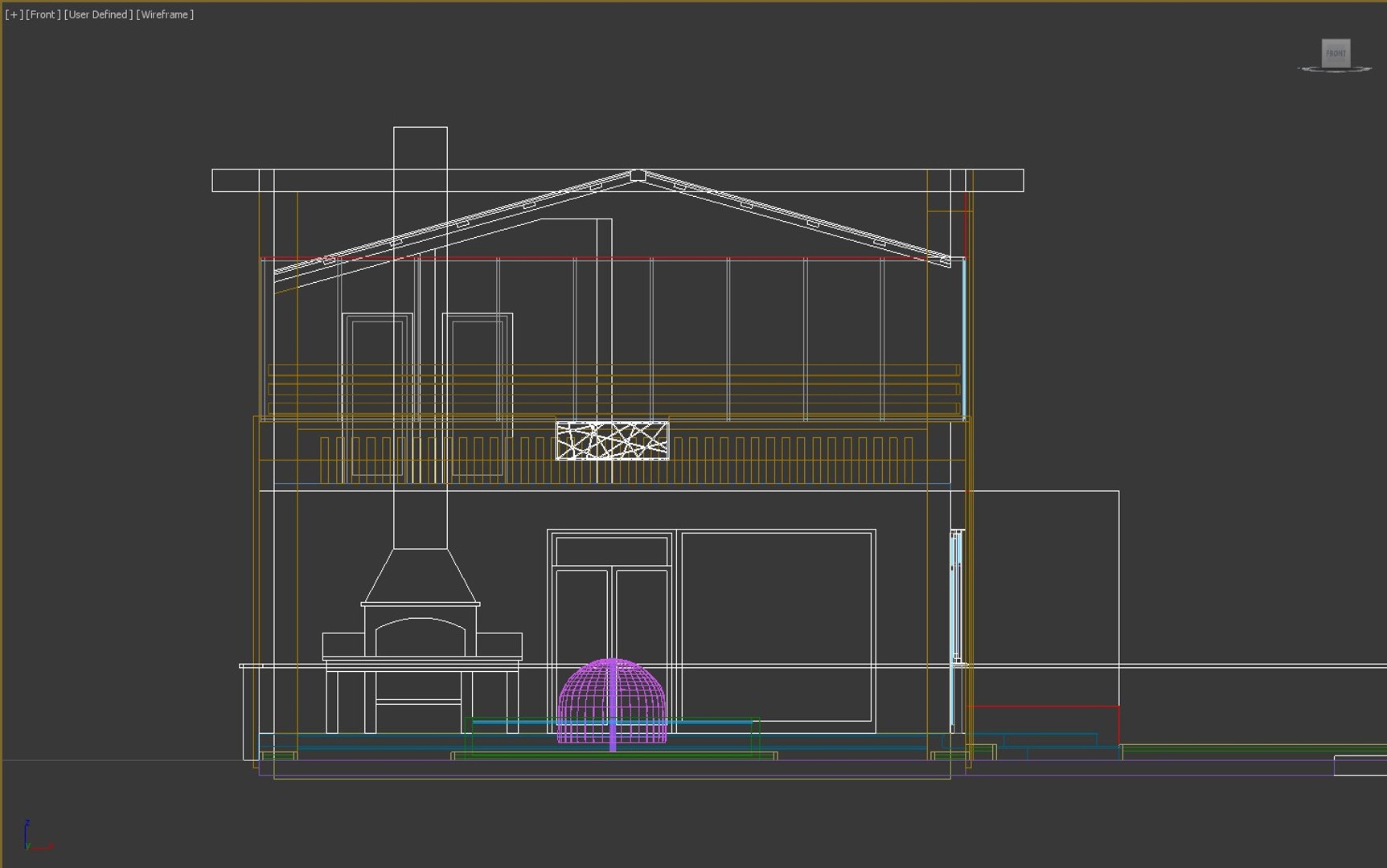
Task: Select the white patterned decorative panel
Action: (x=612, y=440)
